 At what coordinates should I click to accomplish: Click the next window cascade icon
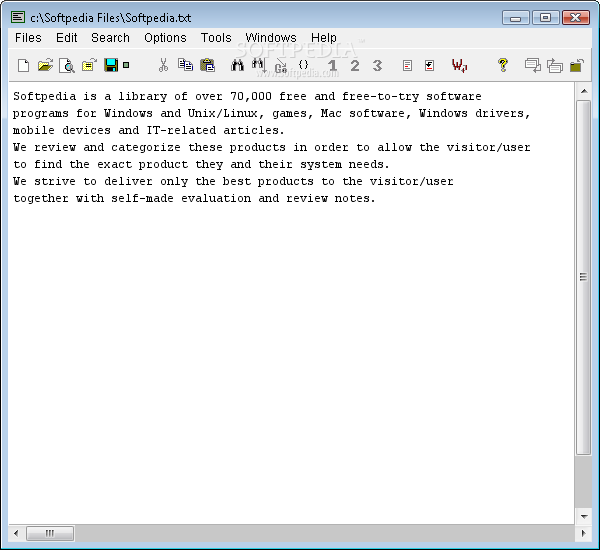pyautogui.click(x=533, y=65)
